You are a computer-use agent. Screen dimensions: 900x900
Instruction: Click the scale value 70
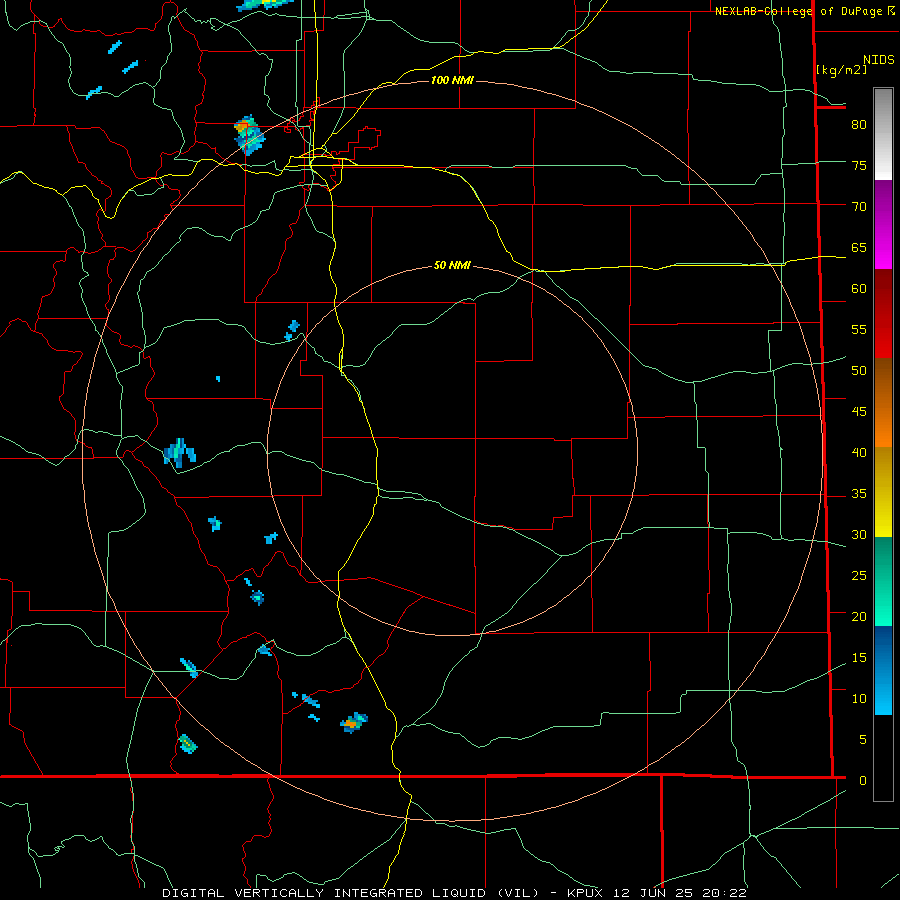[x=859, y=207]
